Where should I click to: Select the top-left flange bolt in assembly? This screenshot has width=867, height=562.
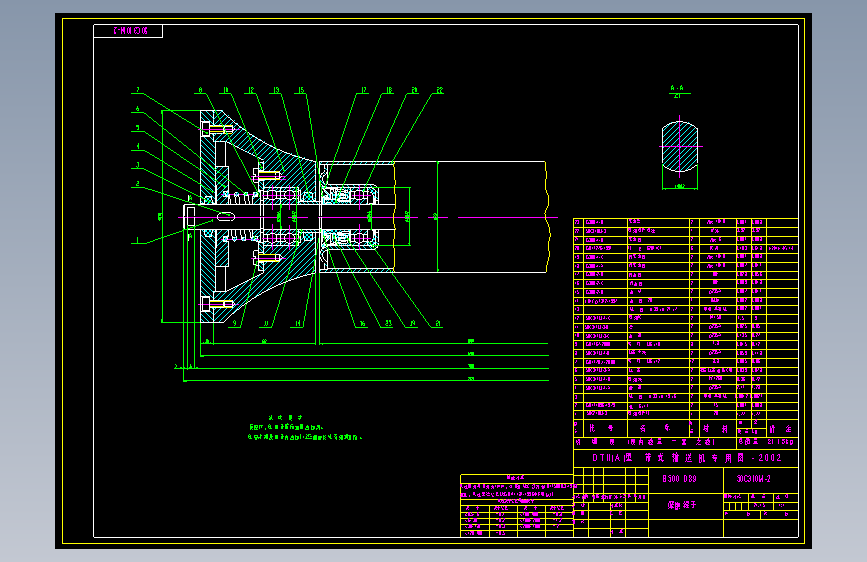(218, 129)
